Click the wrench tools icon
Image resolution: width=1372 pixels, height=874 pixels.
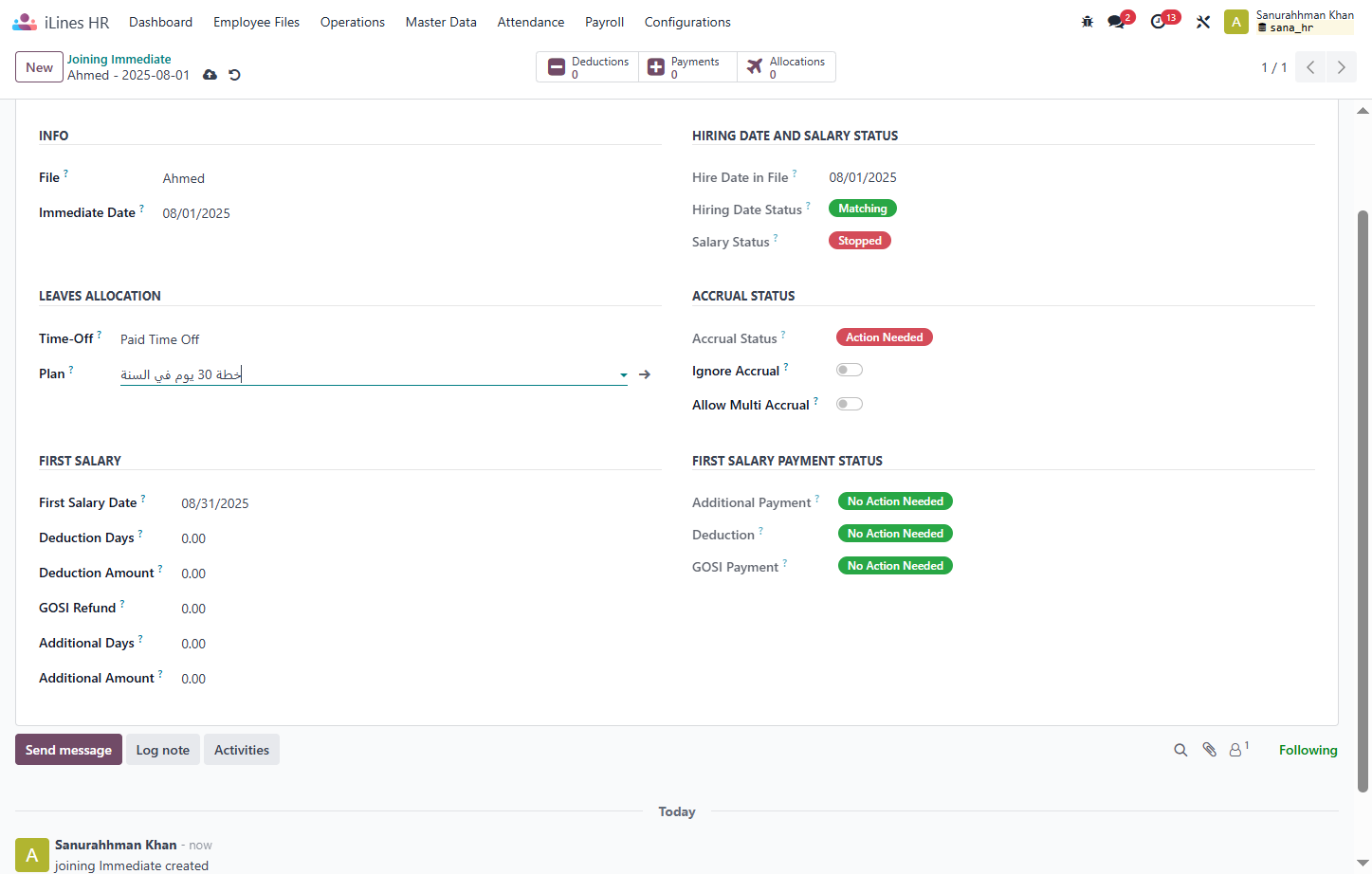tap(1203, 22)
